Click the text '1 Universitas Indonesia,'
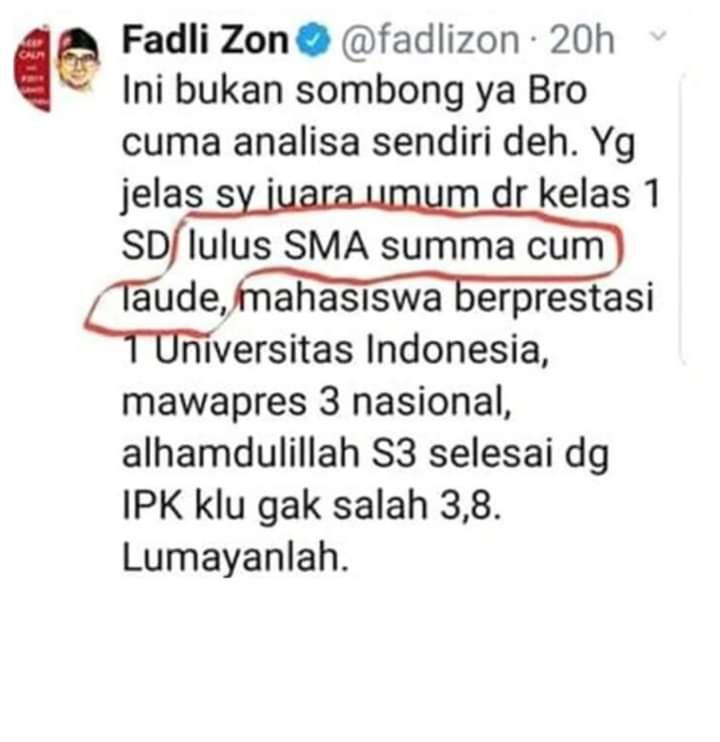Image resolution: width=720 pixels, height=742 pixels. [336, 351]
